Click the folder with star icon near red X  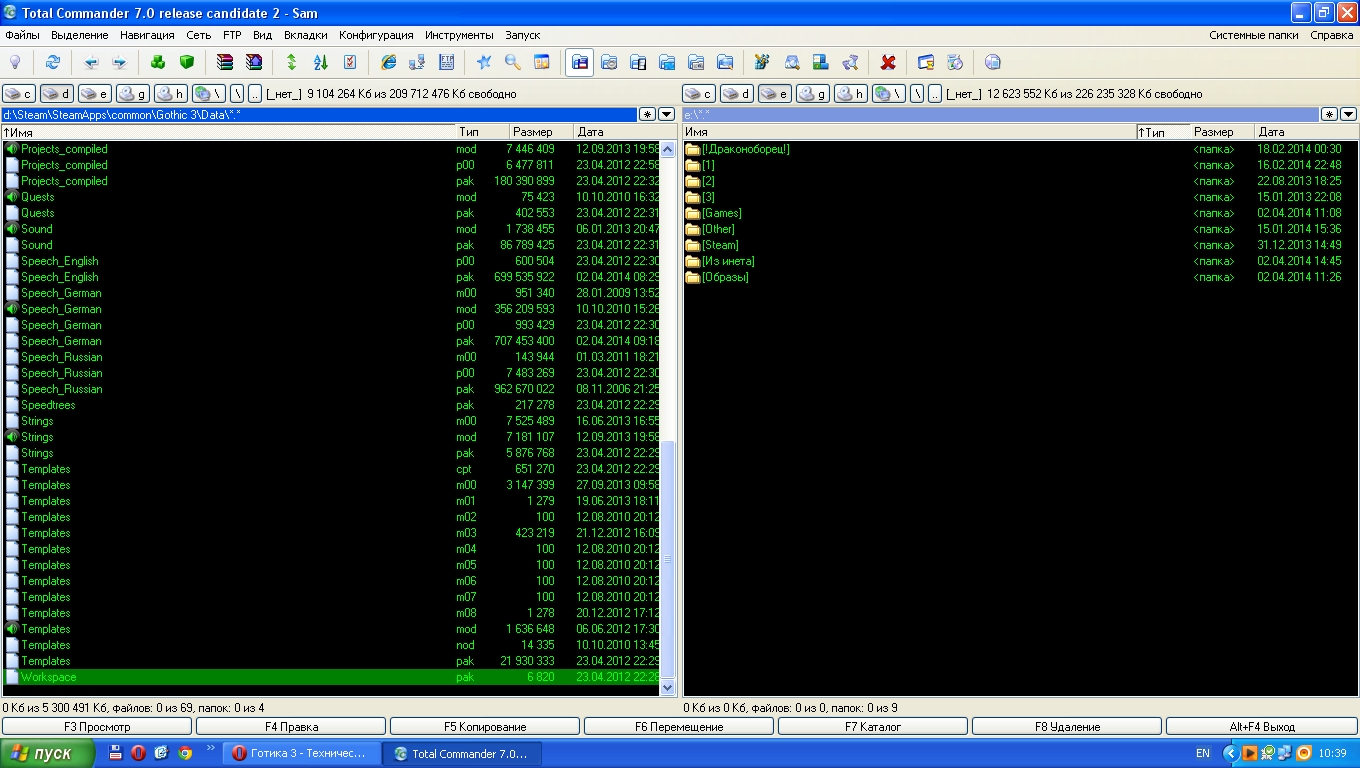click(926, 62)
